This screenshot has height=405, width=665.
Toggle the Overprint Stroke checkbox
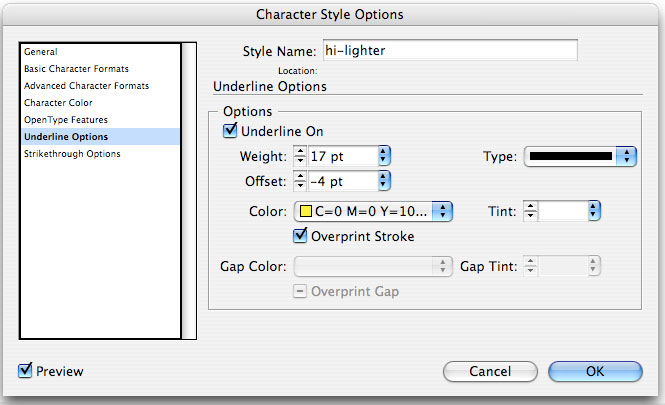[300, 235]
